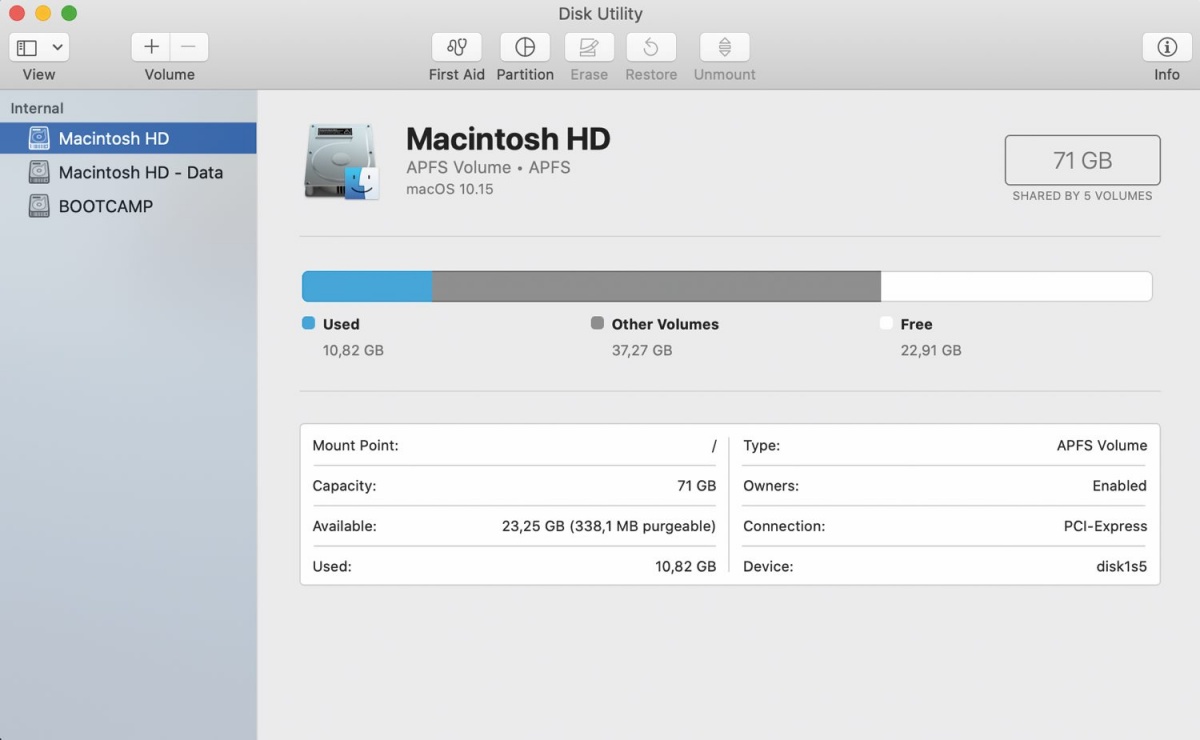
Task: Click the white Free legend swatch
Action: pyautogui.click(x=885, y=323)
